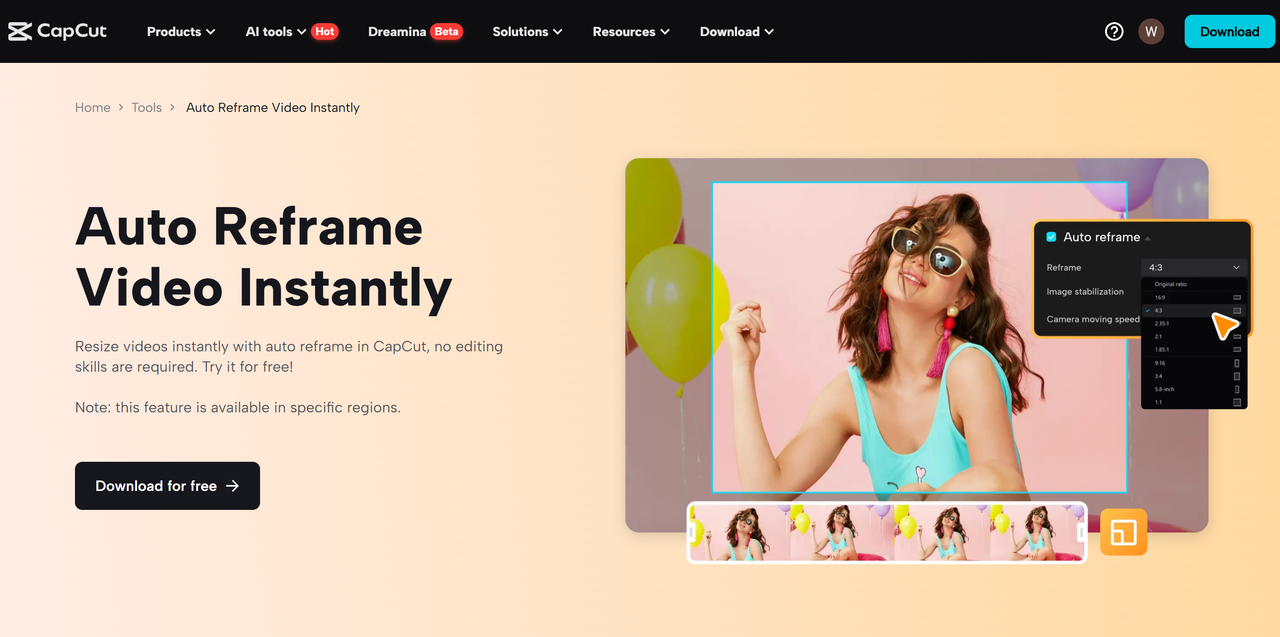Viewport: 1280px width, 637px height.
Task: Click the CapCut logo
Action: click(57, 31)
